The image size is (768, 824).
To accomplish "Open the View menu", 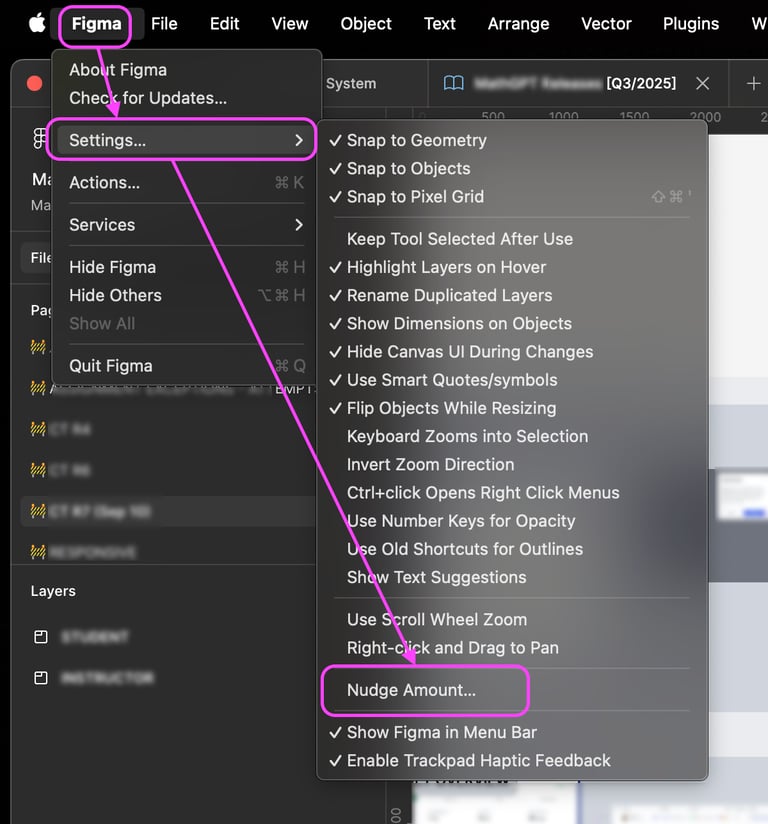I will (x=290, y=24).
